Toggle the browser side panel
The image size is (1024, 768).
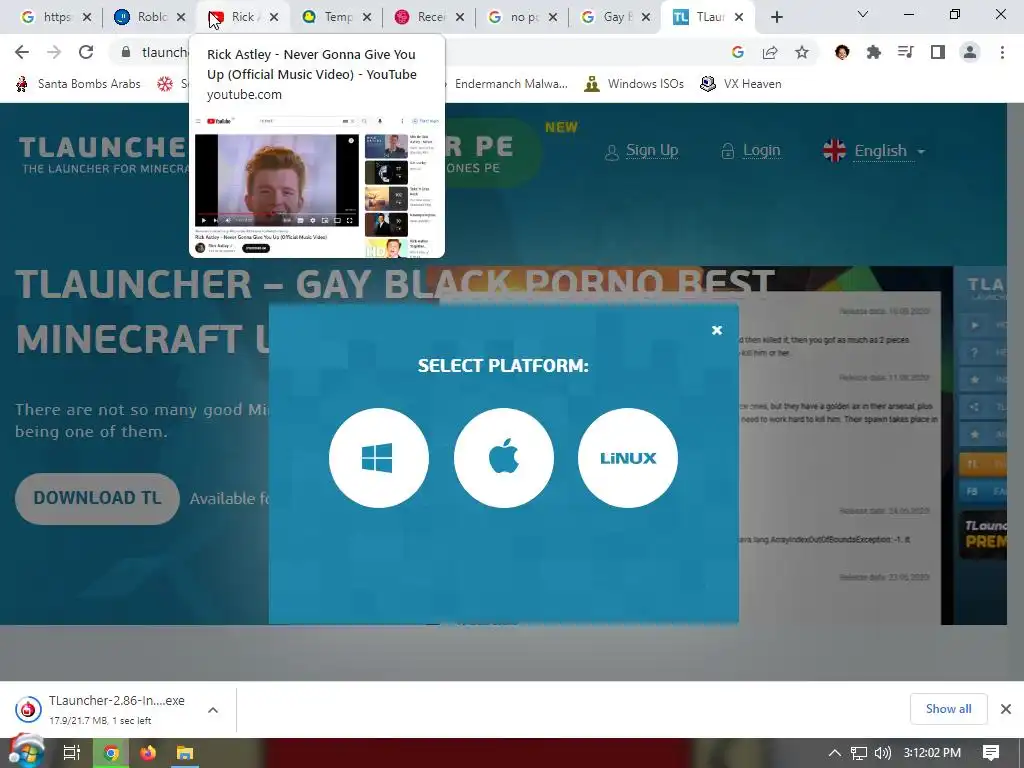(938, 52)
